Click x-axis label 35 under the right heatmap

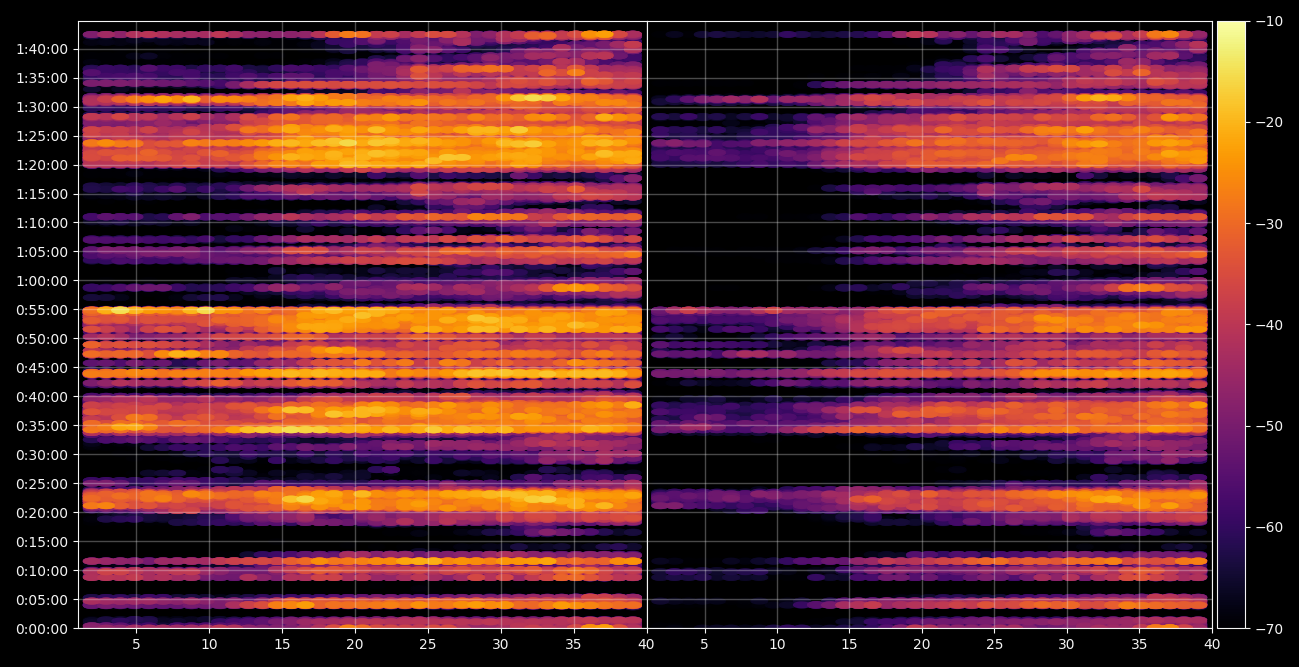click(x=1139, y=645)
